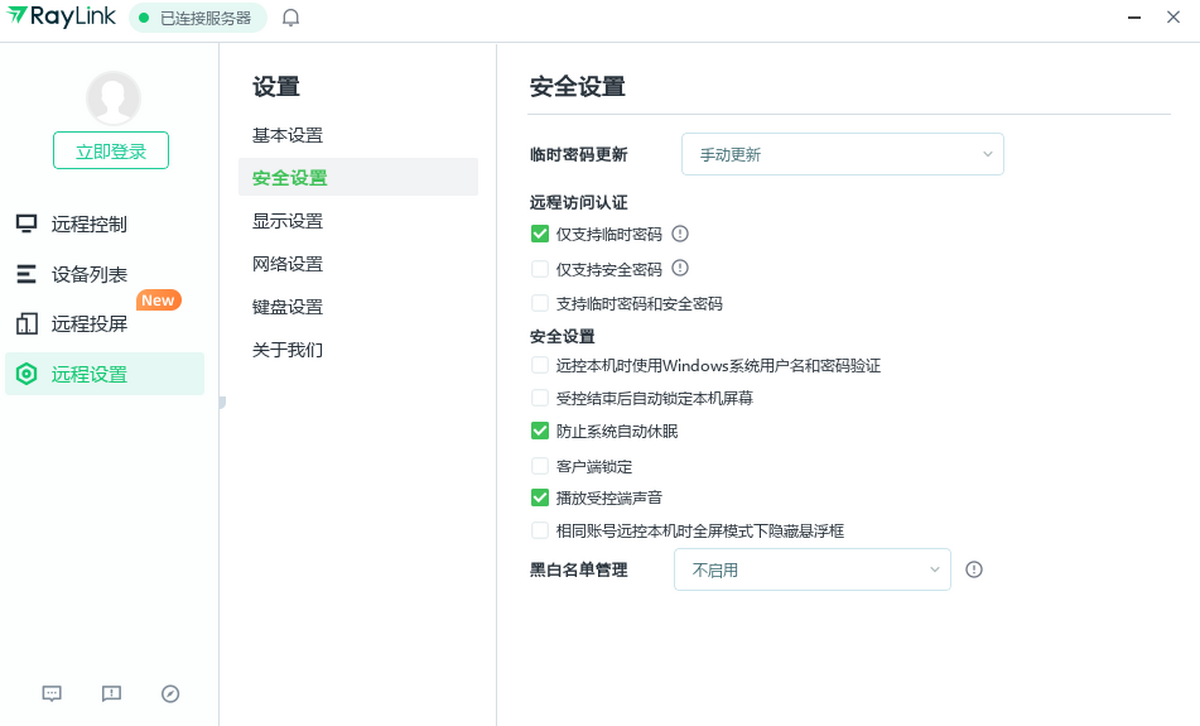1200x726 pixels.
Task: Minimize the RayLink window
Action: pos(1134,17)
